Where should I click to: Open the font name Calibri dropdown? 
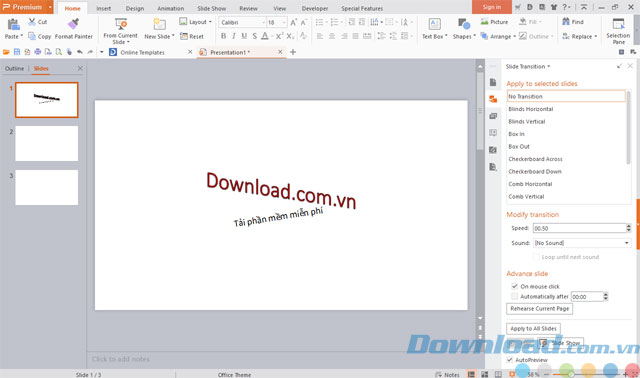point(263,22)
